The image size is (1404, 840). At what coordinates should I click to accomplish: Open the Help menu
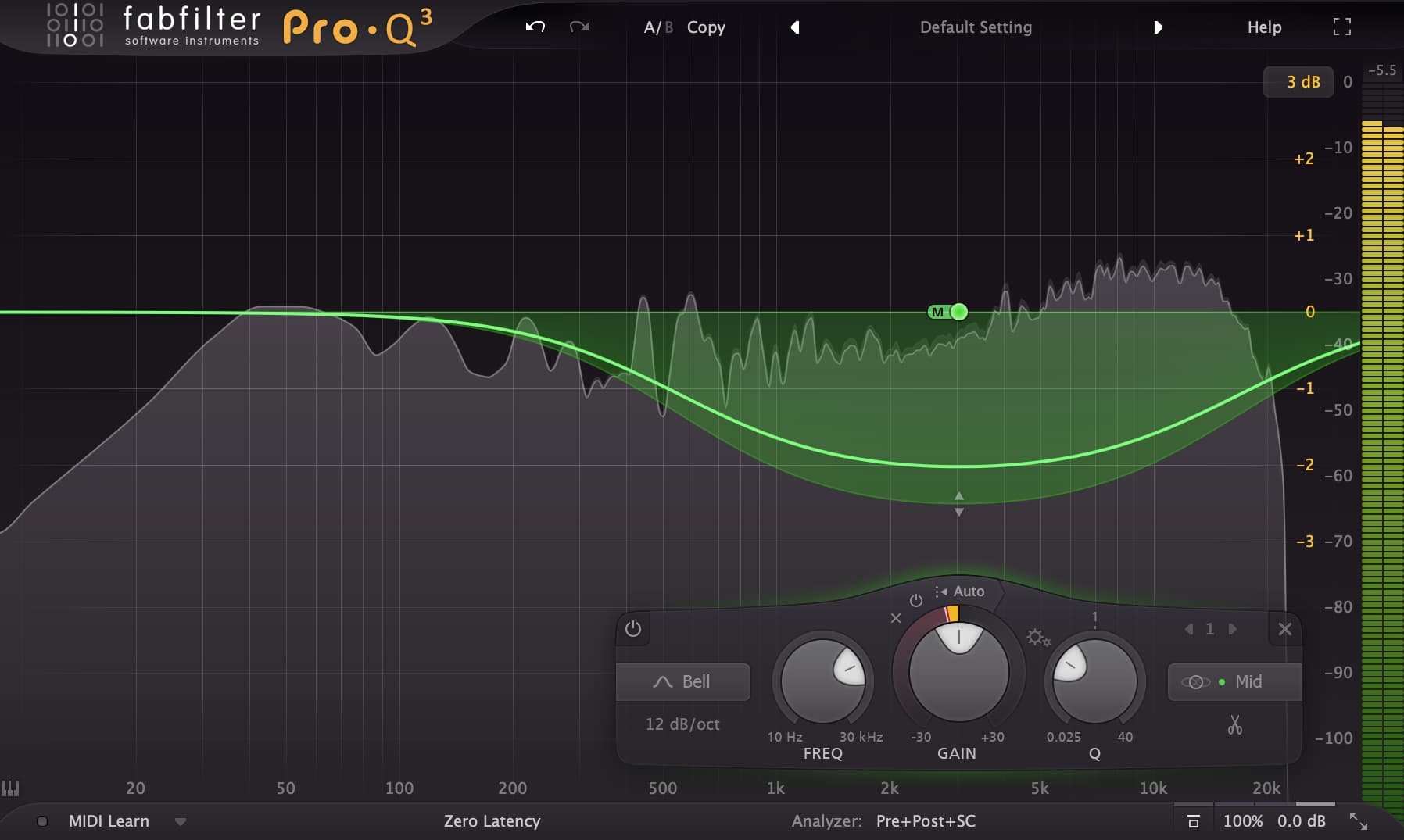click(x=1264, y=27)
